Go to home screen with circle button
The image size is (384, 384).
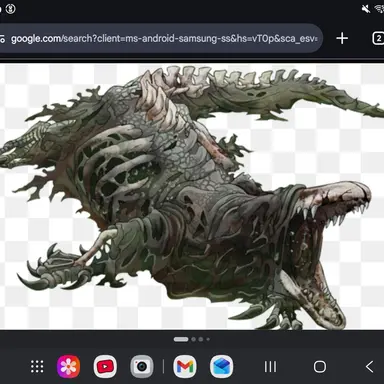320,367
